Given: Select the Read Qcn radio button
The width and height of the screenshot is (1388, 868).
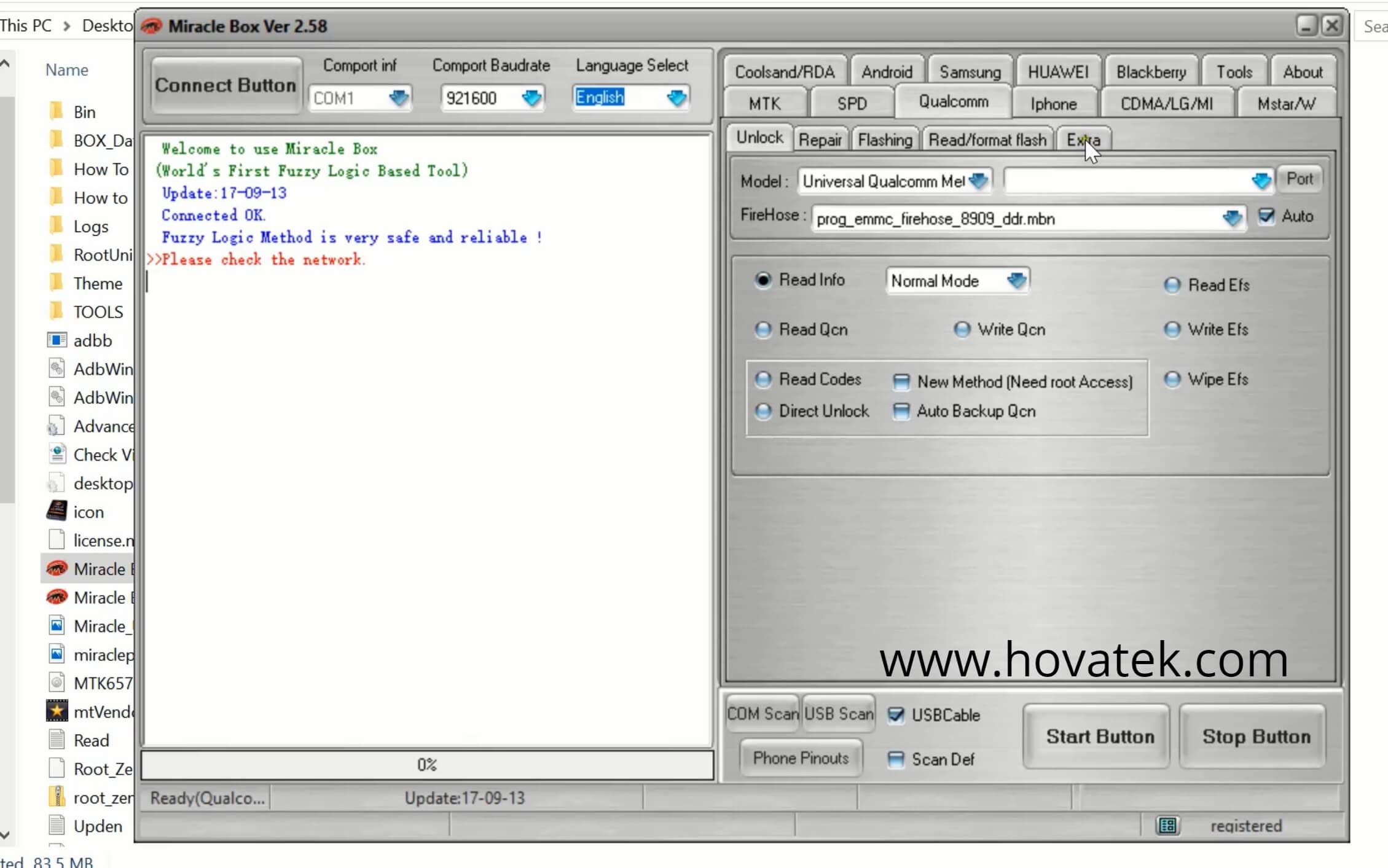Looking at the screenshot, I should [763, 330].
